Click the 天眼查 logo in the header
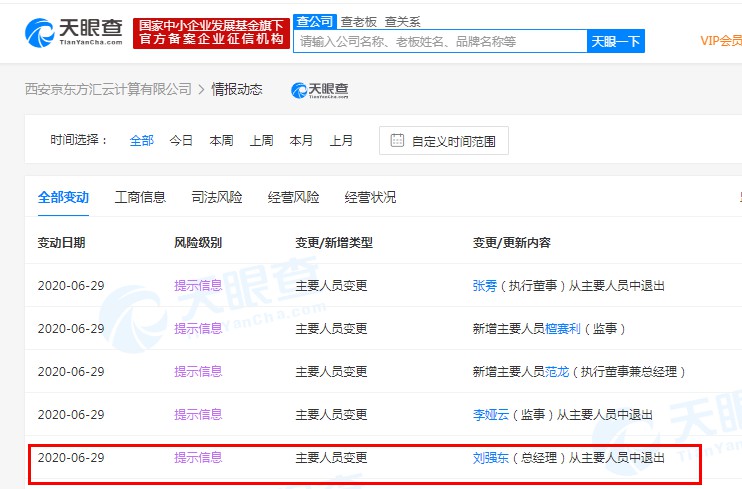Screen dimensions: 742x489 [74, 33]
